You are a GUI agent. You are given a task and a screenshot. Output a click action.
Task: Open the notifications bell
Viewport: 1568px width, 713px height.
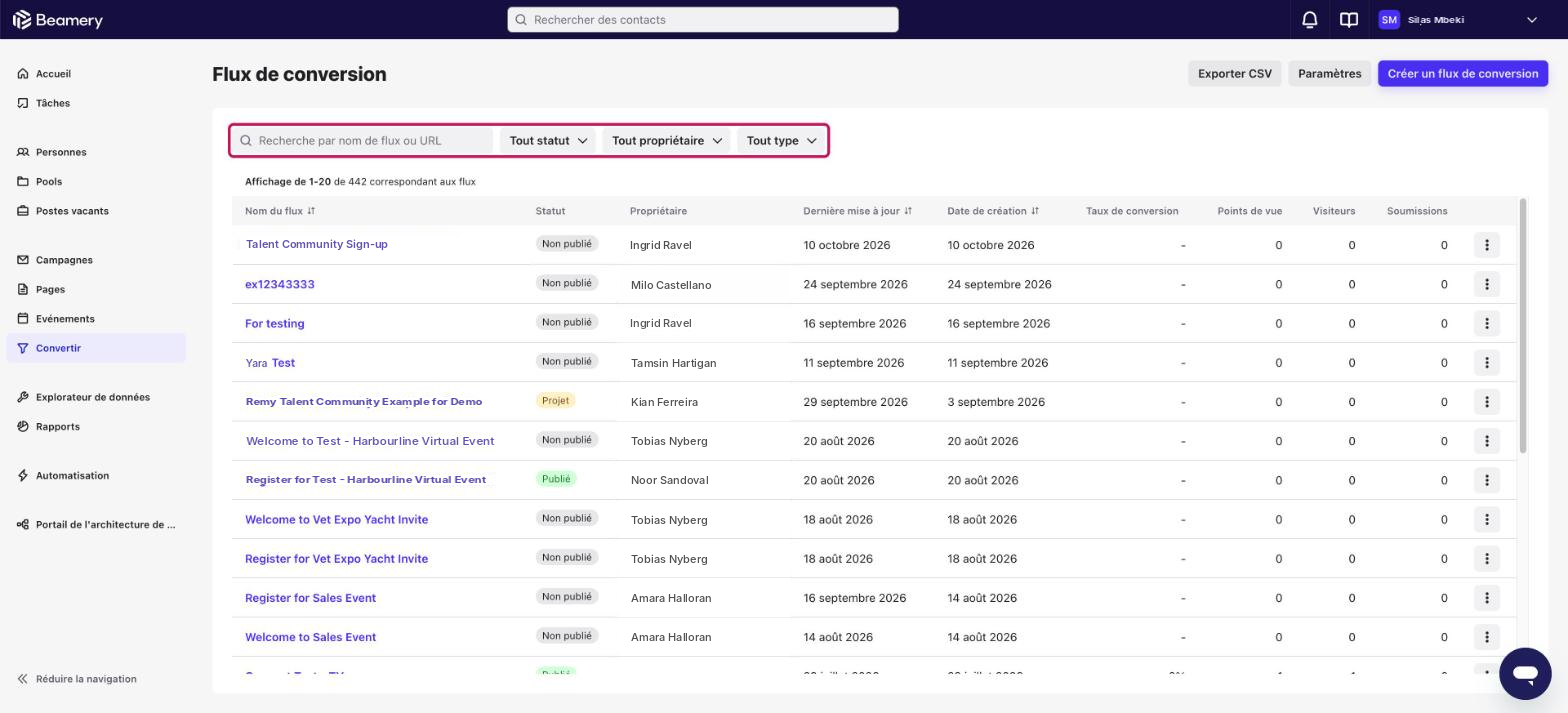tap(1309, 20)
